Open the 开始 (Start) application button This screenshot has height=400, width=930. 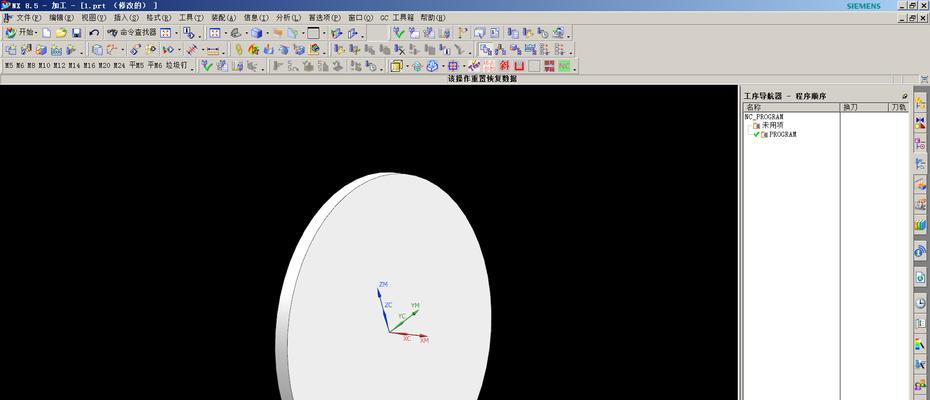[x=19, y=33]
